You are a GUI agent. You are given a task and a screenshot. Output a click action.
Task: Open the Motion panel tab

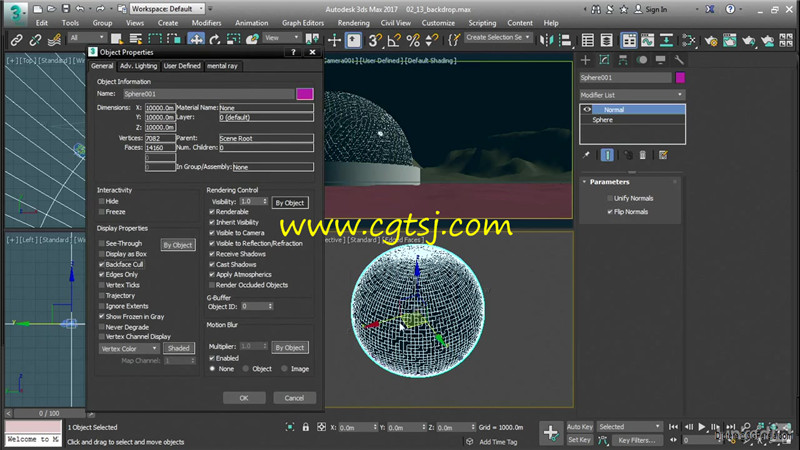(642, 60)
